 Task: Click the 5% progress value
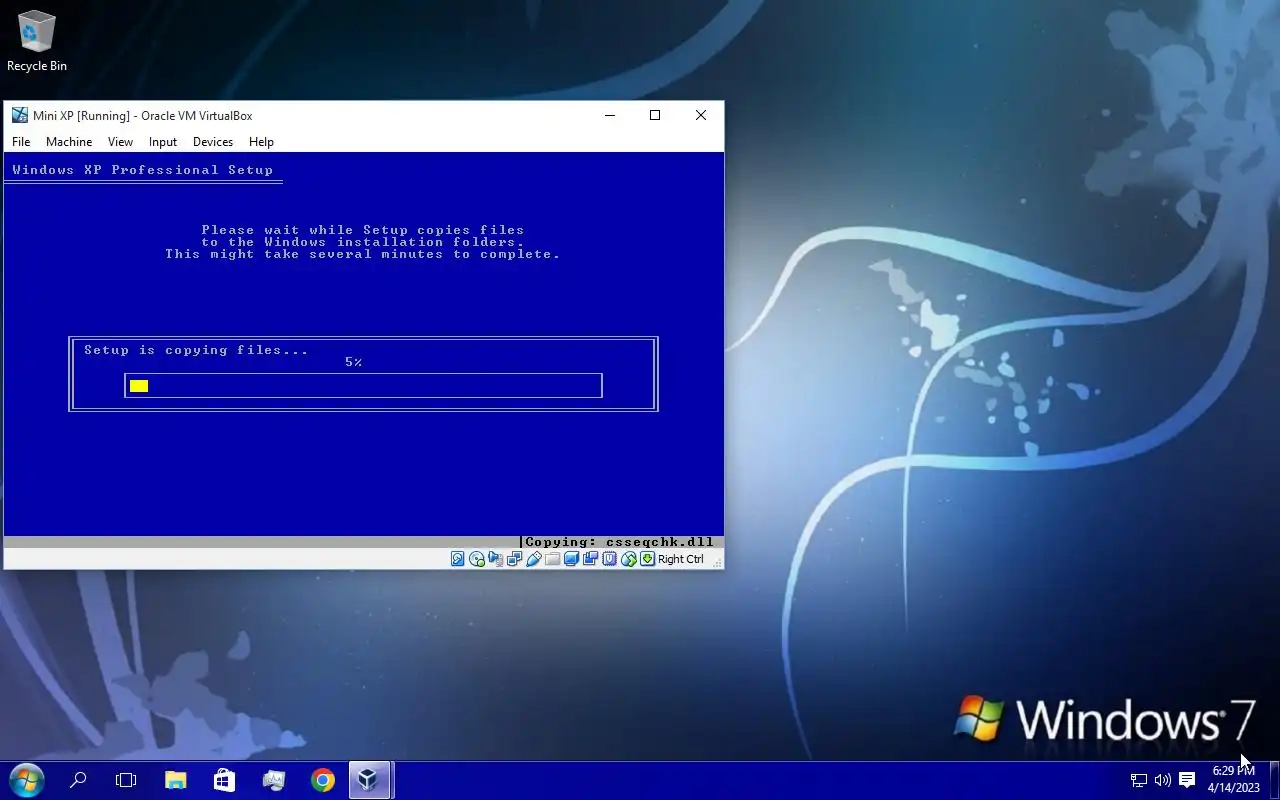coord(353,362)
